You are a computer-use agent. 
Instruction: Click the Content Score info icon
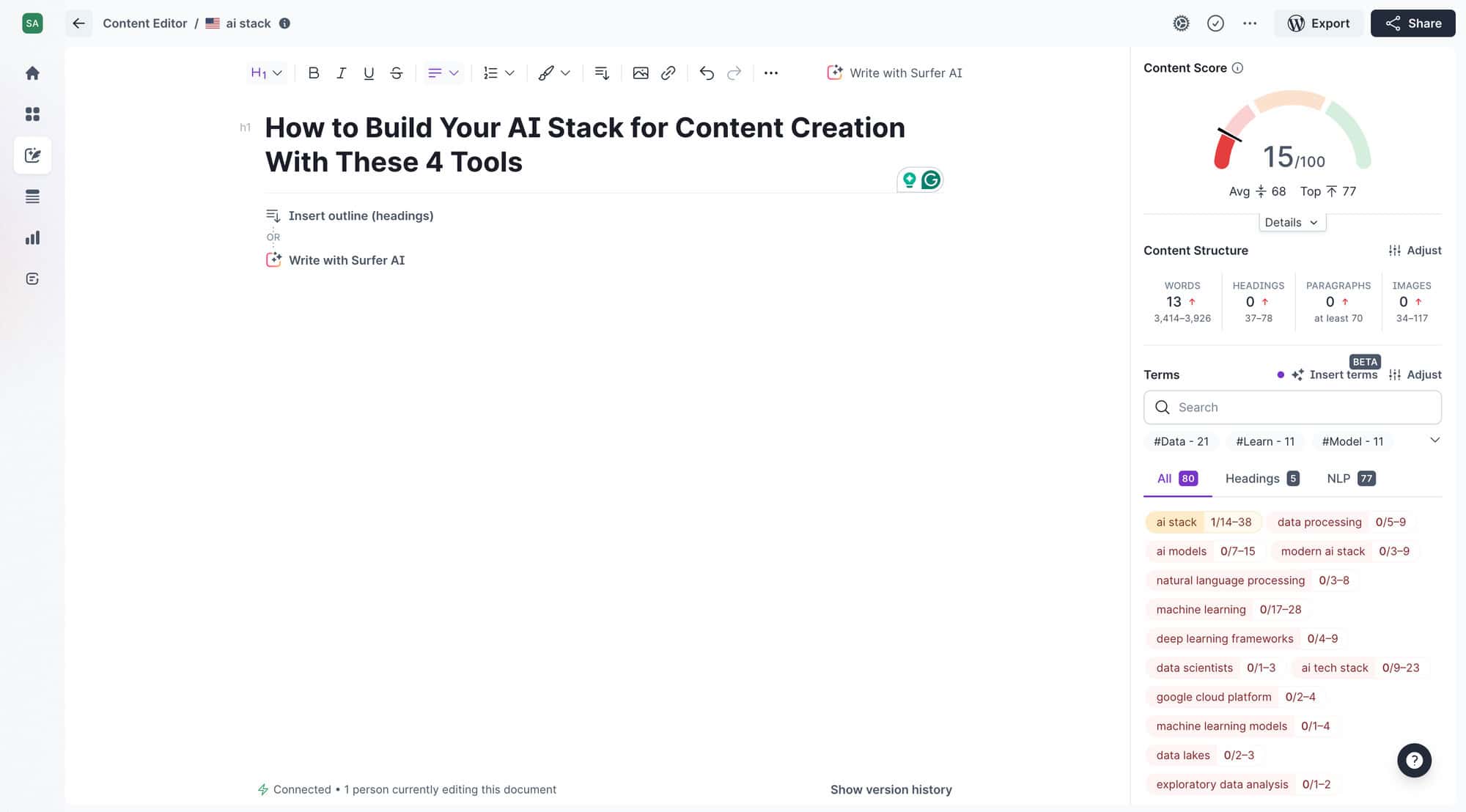(x=1237, y=68)
